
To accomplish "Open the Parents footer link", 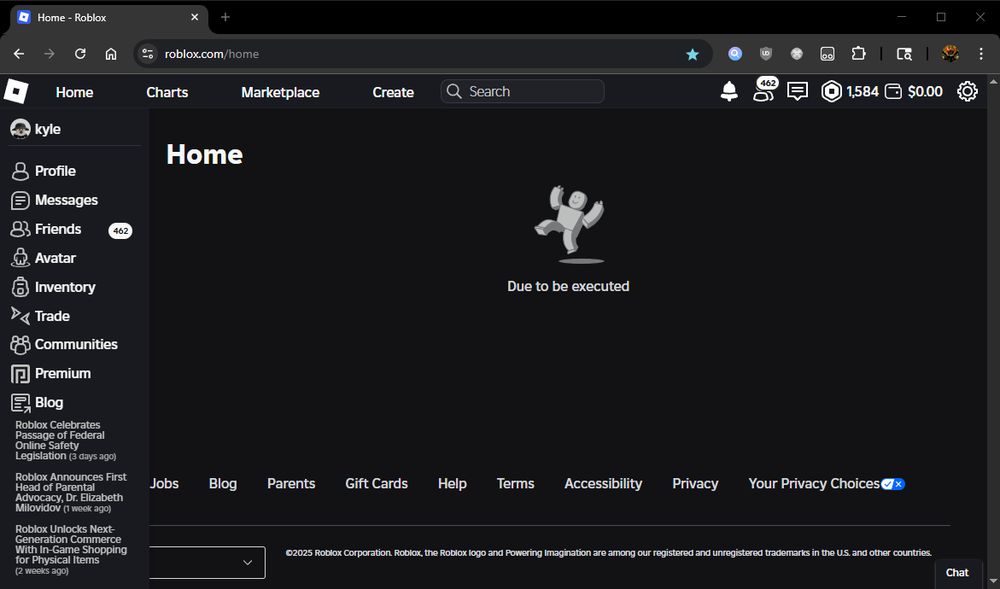I will click(291, 484).
